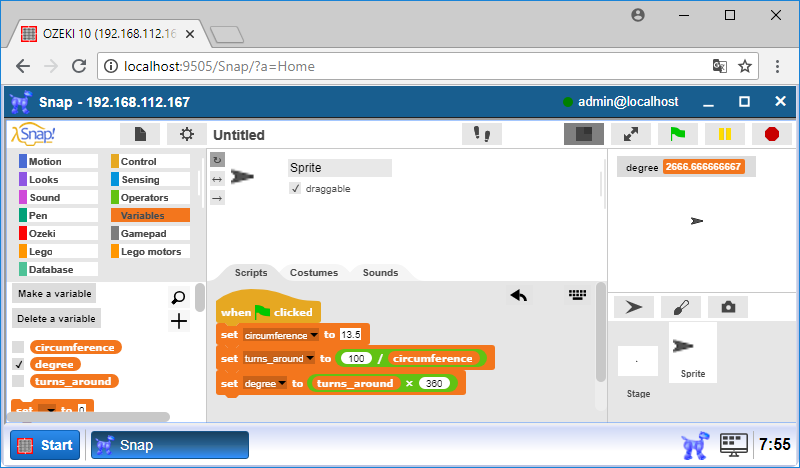Select the Gamepad block category

pyautogui.click(x=150, y=233)
